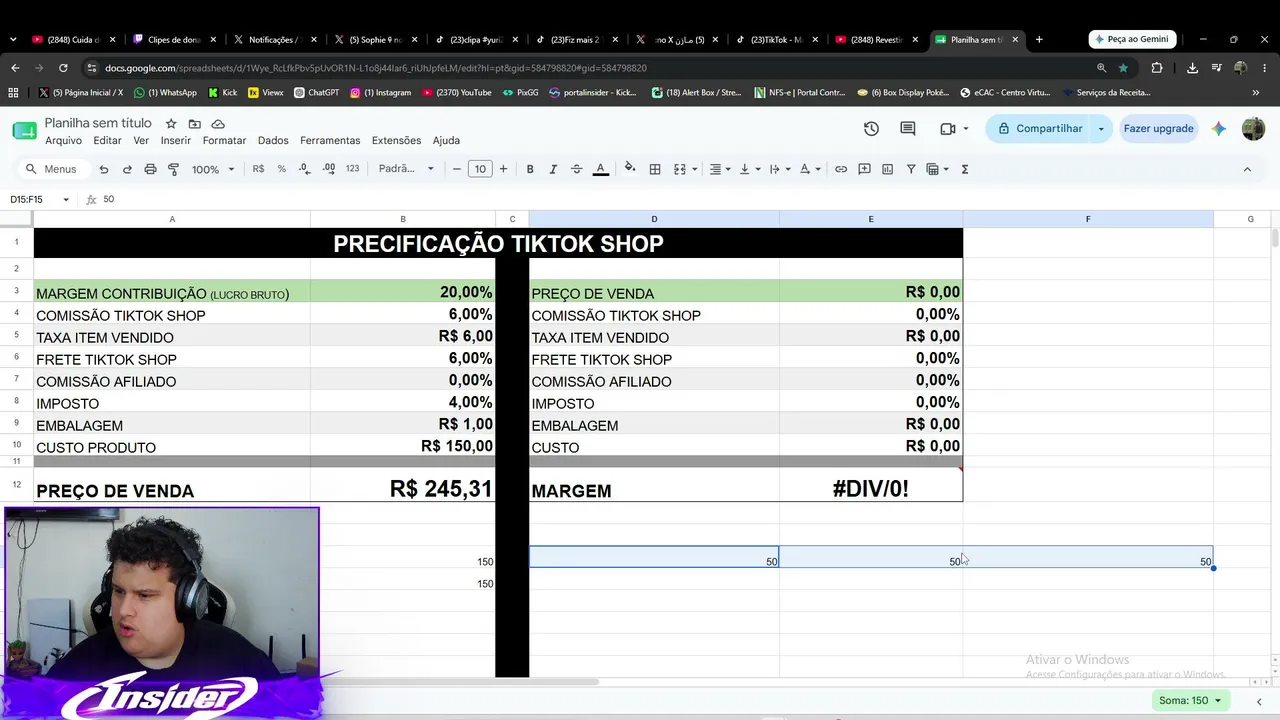Click the move to folder icon
The height and width of the screenshot is (720, 1280).
(194, 124)
